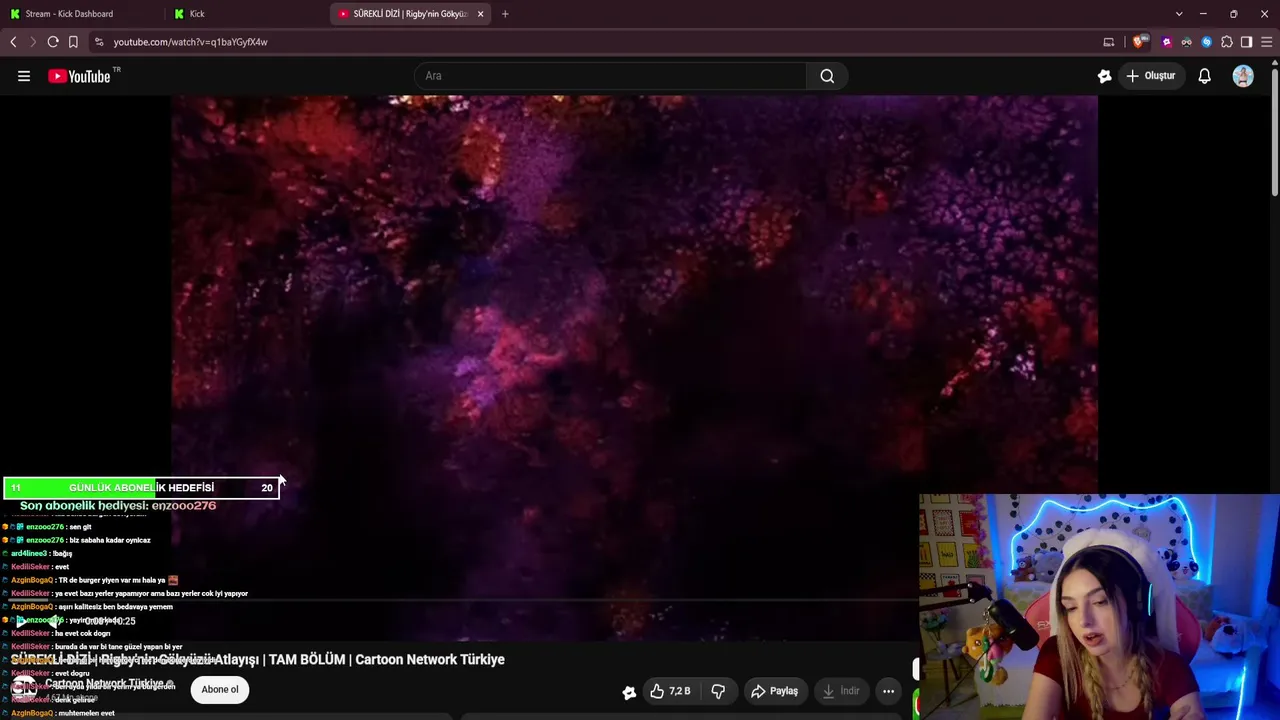Viewport: 1280px width, 720px height.
Task: Subscribe with the 'Abone ol' button
Action: [x=220, y=689]
